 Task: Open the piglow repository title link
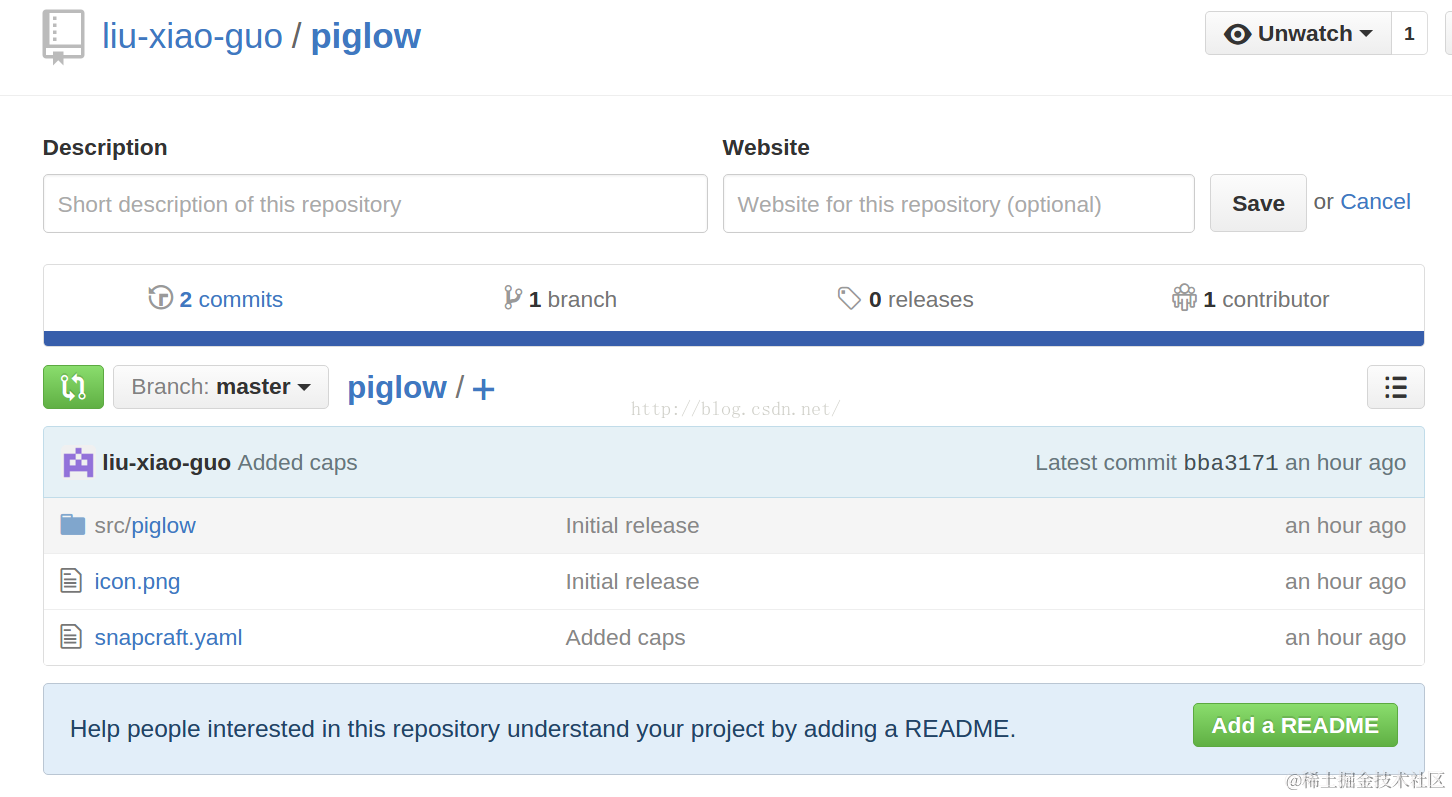click(366, 36)
